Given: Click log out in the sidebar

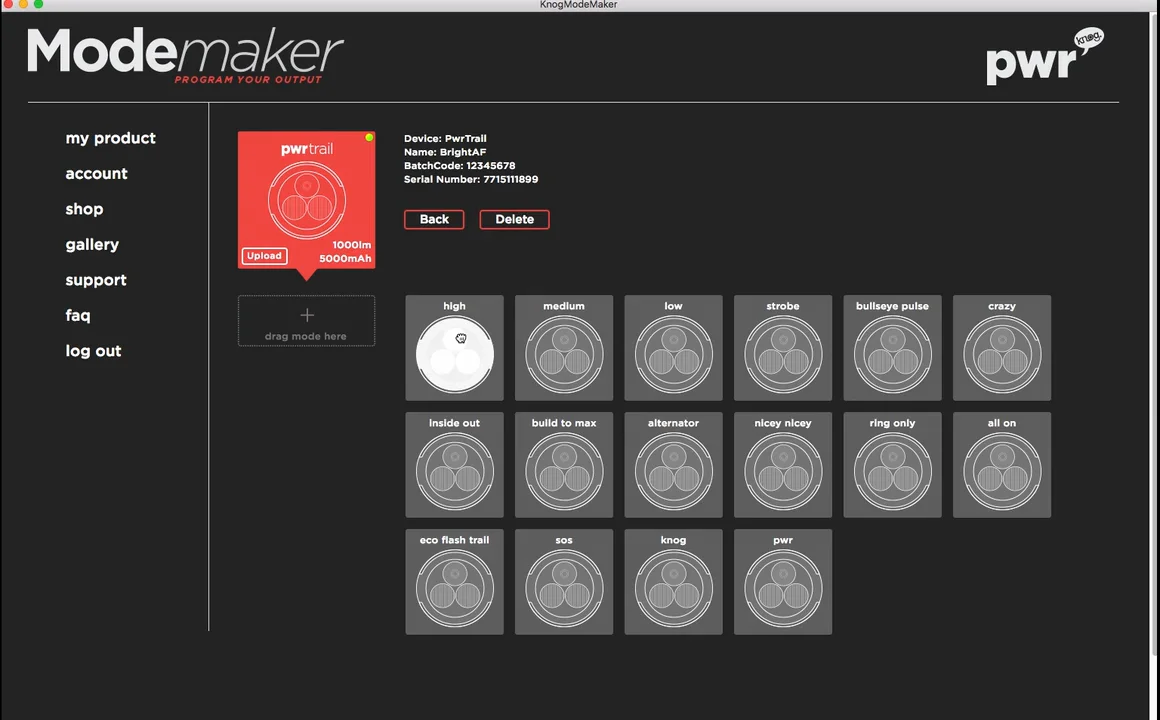Looking at the screenshot, I should 93,351.
